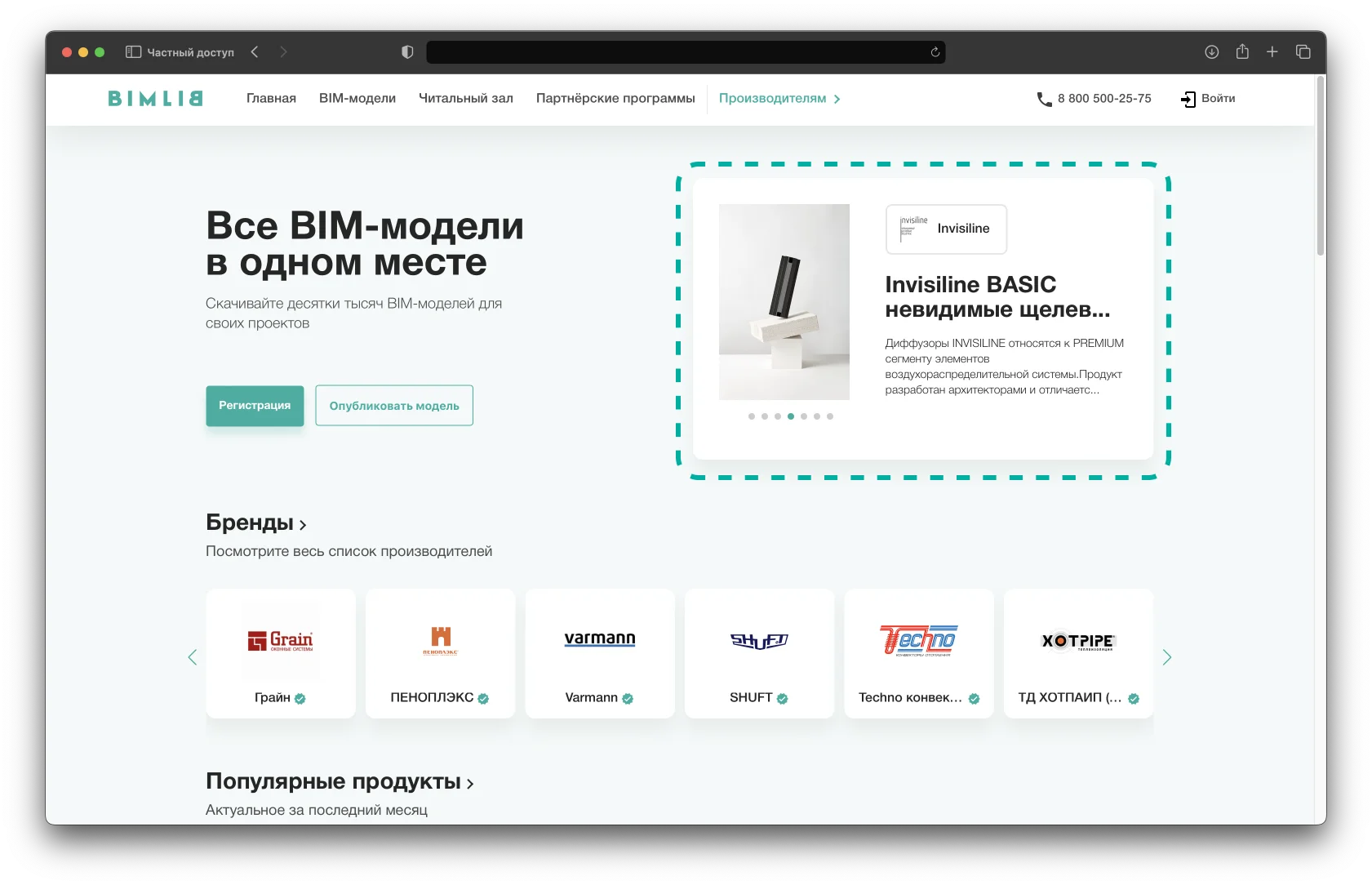Viewport: 1372px width, 885px height.
Task: Click the login door icon beside Войти
Action: pyautogui.click(x=1188, y=99)
